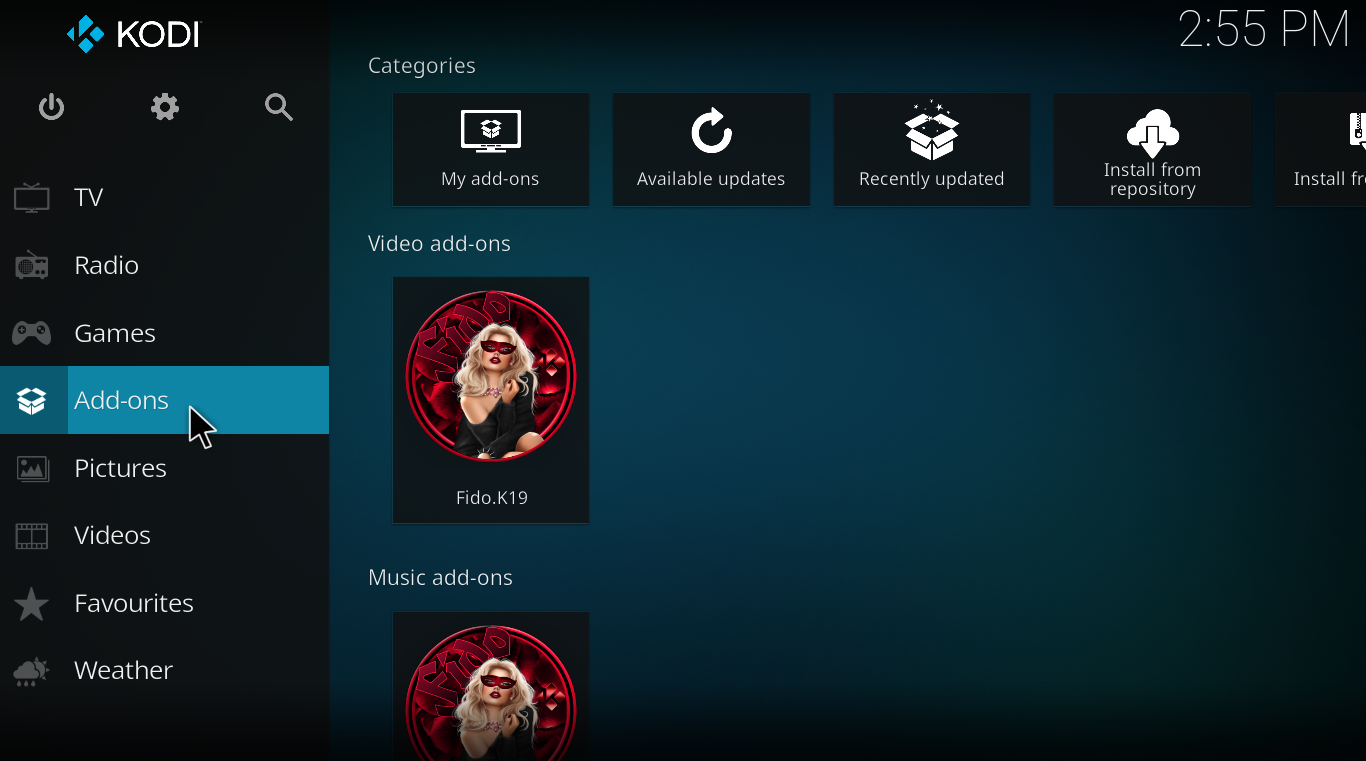Click the Categories heading
Viewport: 1366px width, 761px height.
422,66
